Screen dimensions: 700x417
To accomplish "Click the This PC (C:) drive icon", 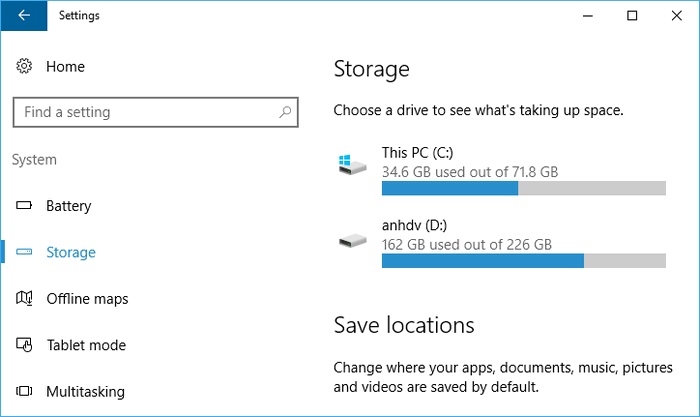I will tap(352, 166).
